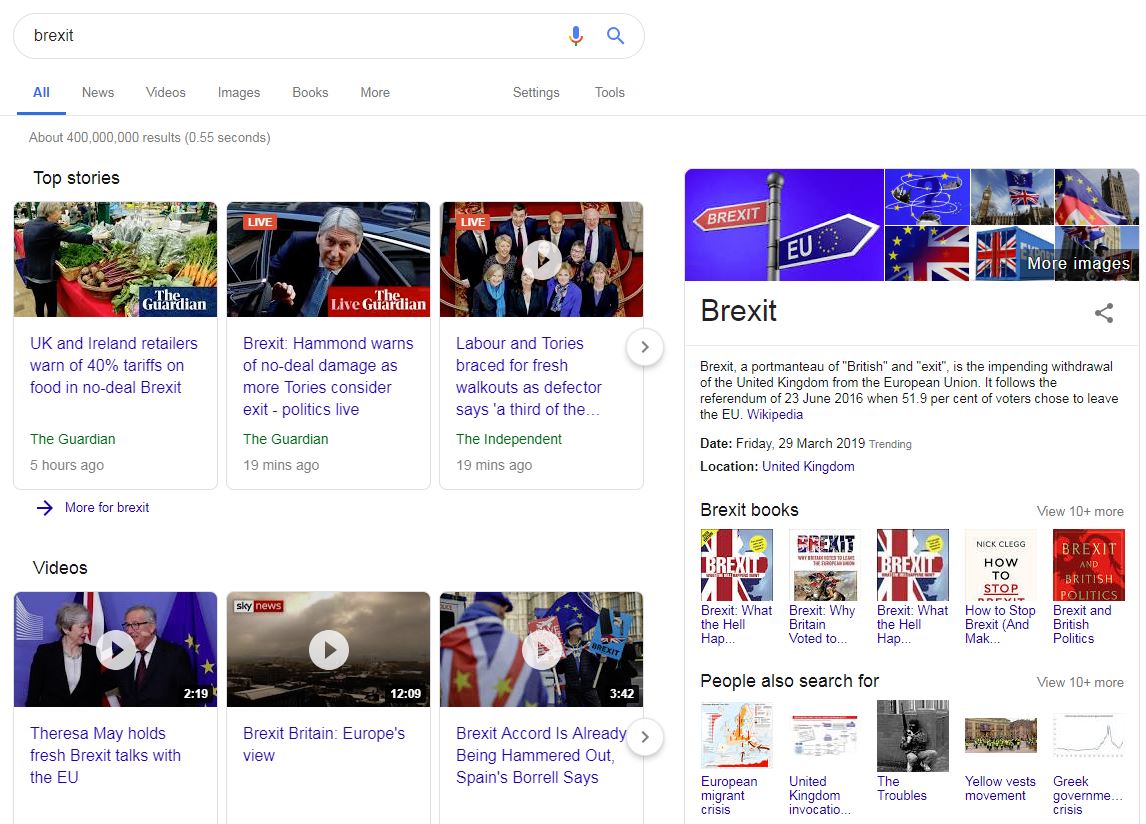
Task: Open The Troubles related search
Action: coord(912,751)
